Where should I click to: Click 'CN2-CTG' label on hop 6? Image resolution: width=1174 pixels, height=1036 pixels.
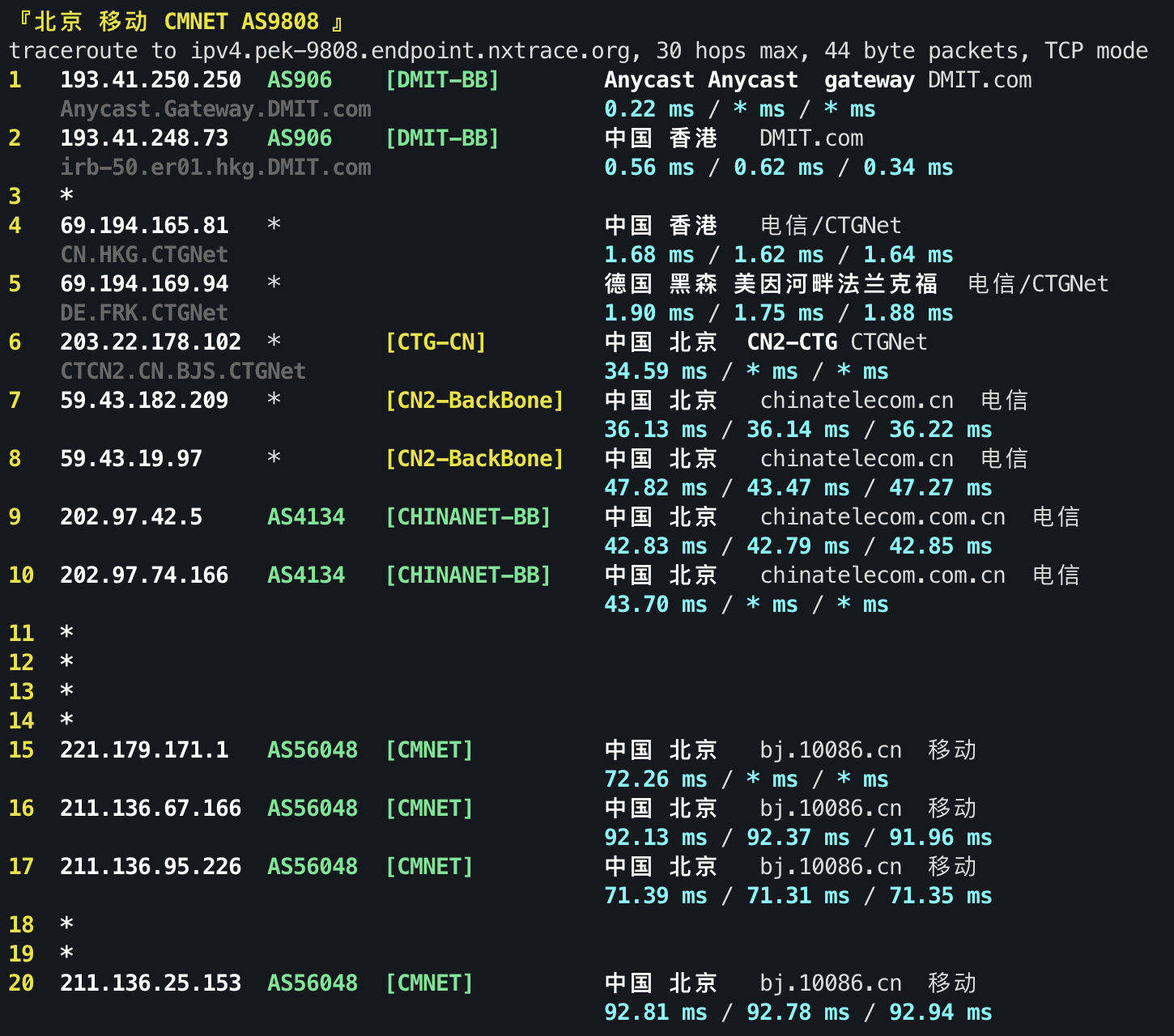tap(792, 342)
